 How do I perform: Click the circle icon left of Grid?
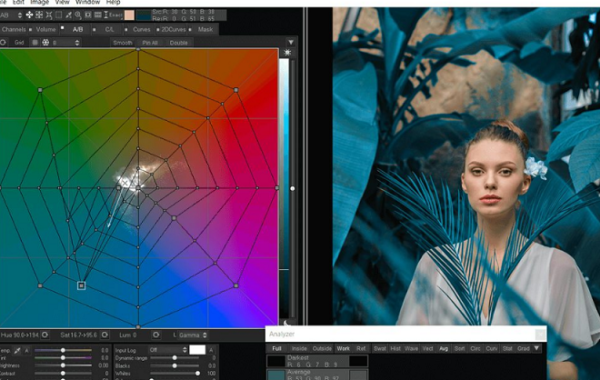tap(3, 42)
